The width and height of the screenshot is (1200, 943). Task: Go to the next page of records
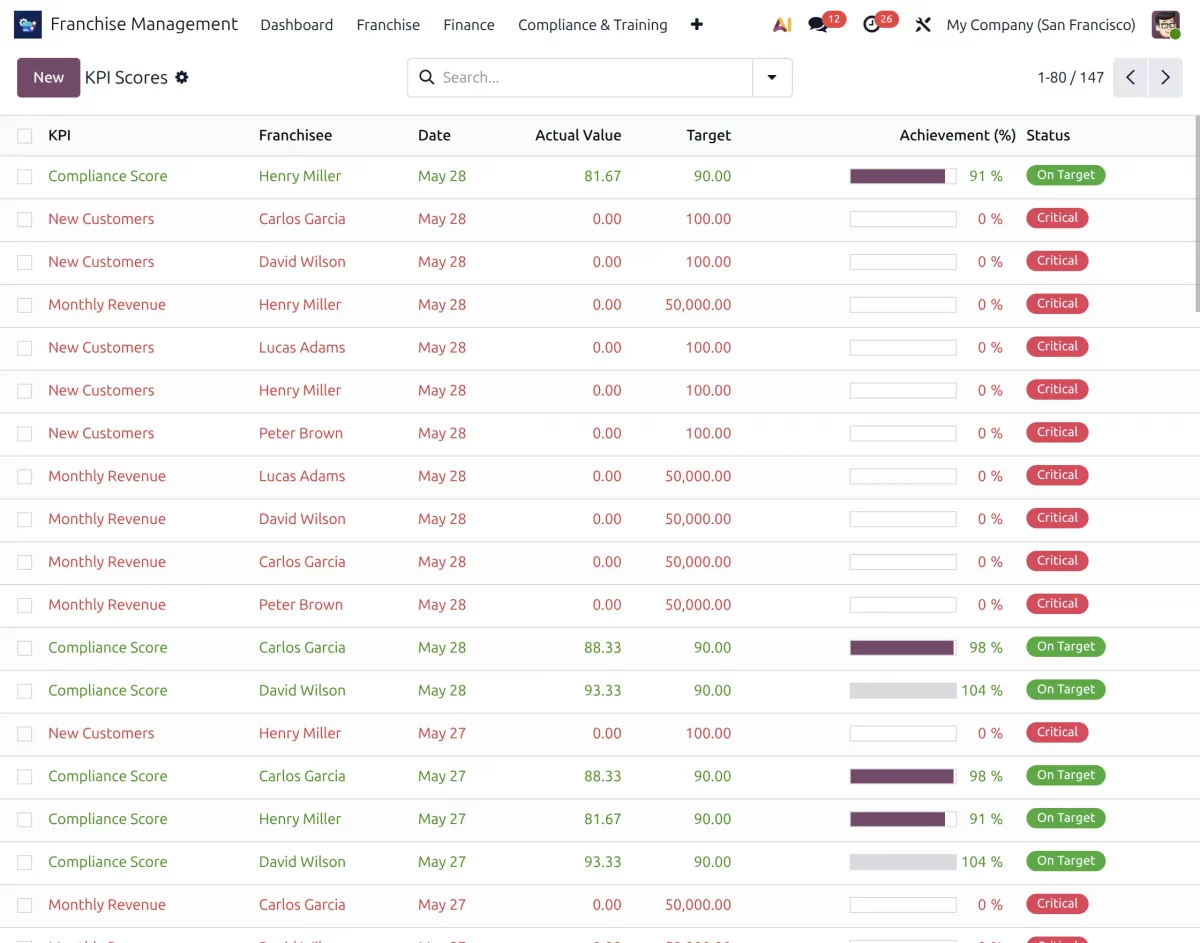coord(1165,77)
